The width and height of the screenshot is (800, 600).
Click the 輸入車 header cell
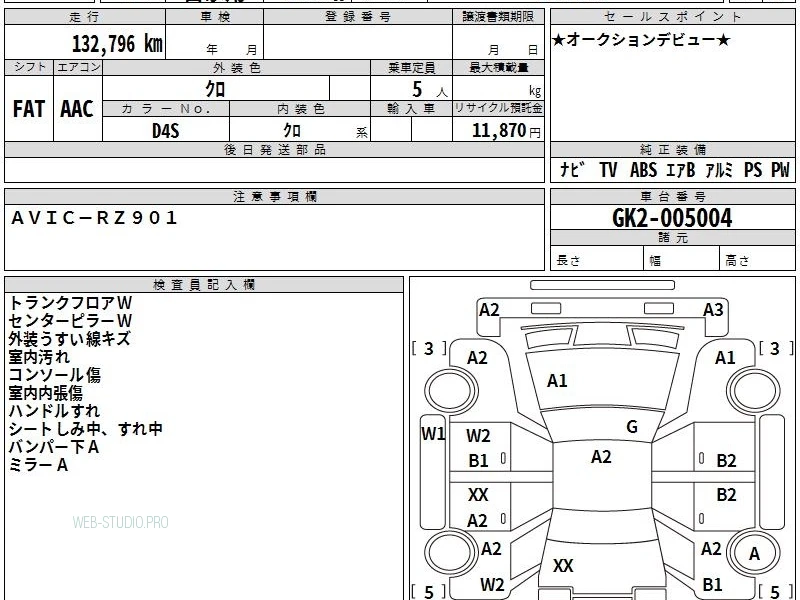point(411,108)
